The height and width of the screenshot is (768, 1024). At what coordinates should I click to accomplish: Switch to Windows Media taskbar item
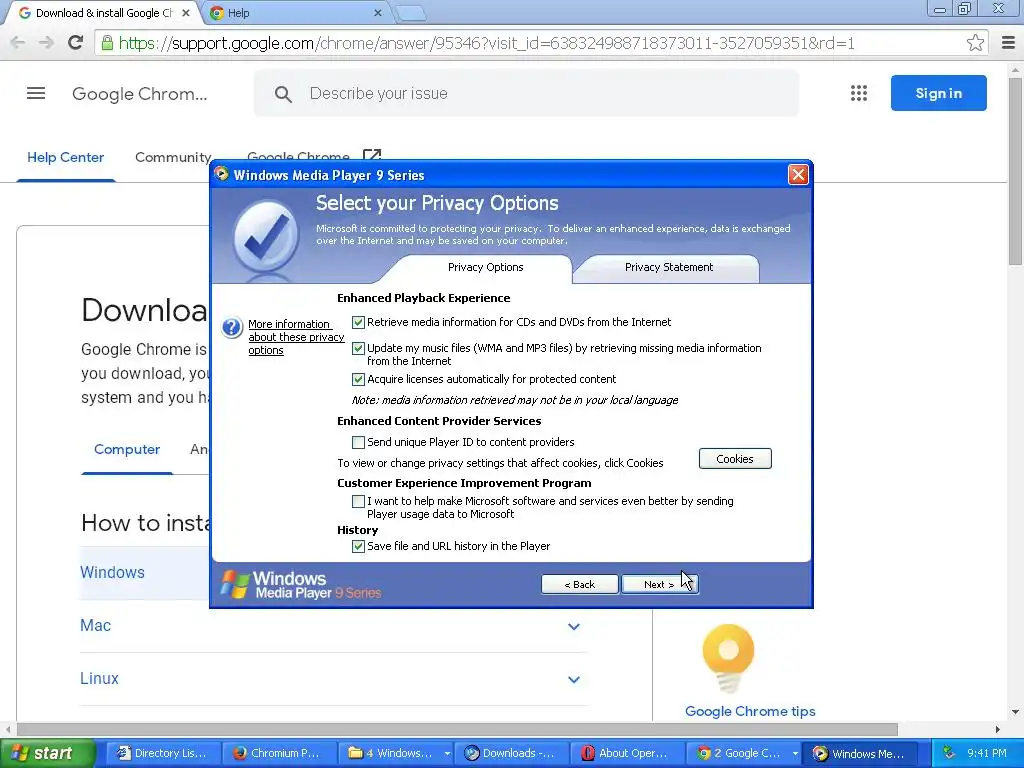[x=860, y=753]
